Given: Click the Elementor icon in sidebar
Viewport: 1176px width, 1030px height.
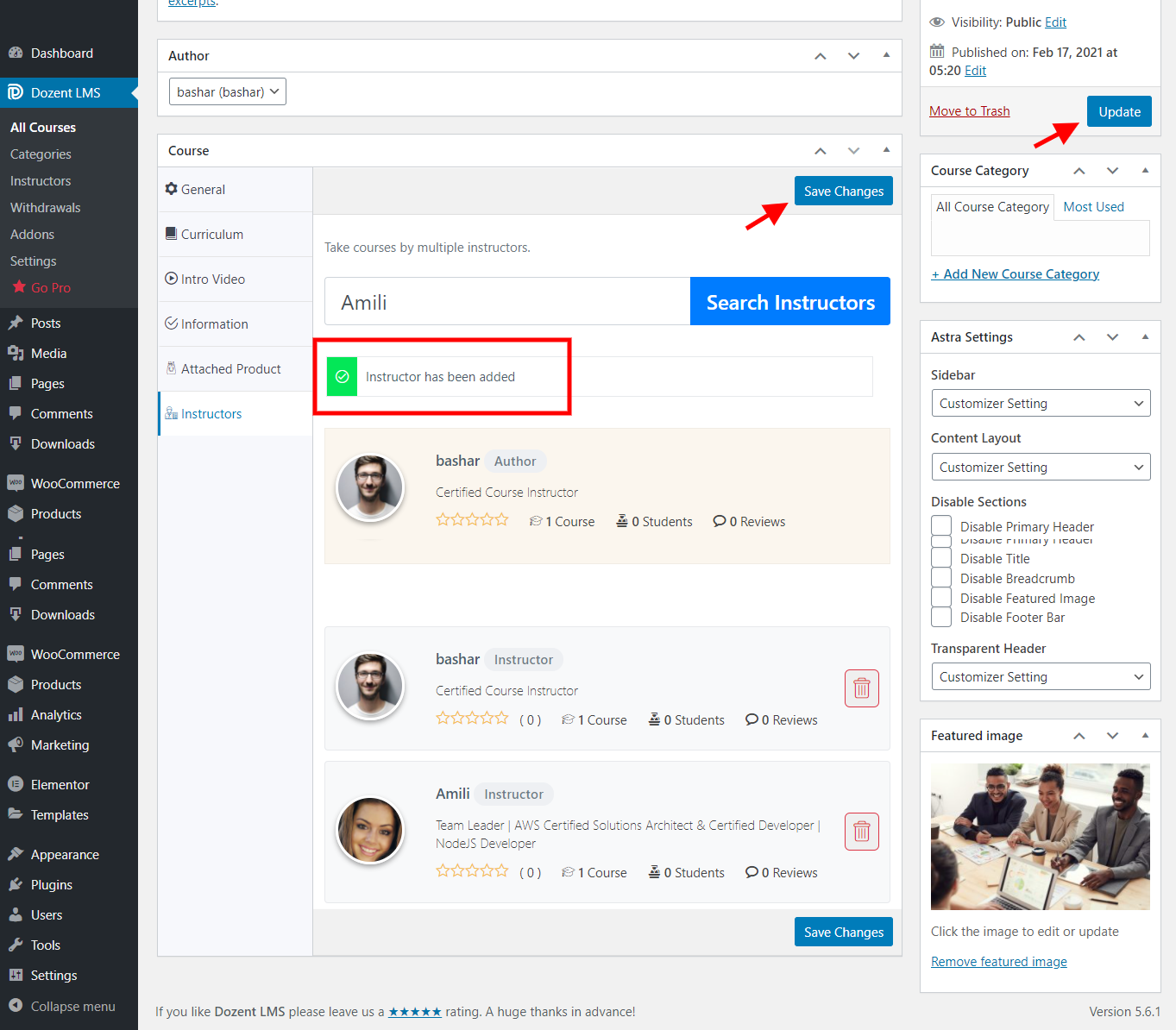Looking at the screenshot, I should [16, 785].
